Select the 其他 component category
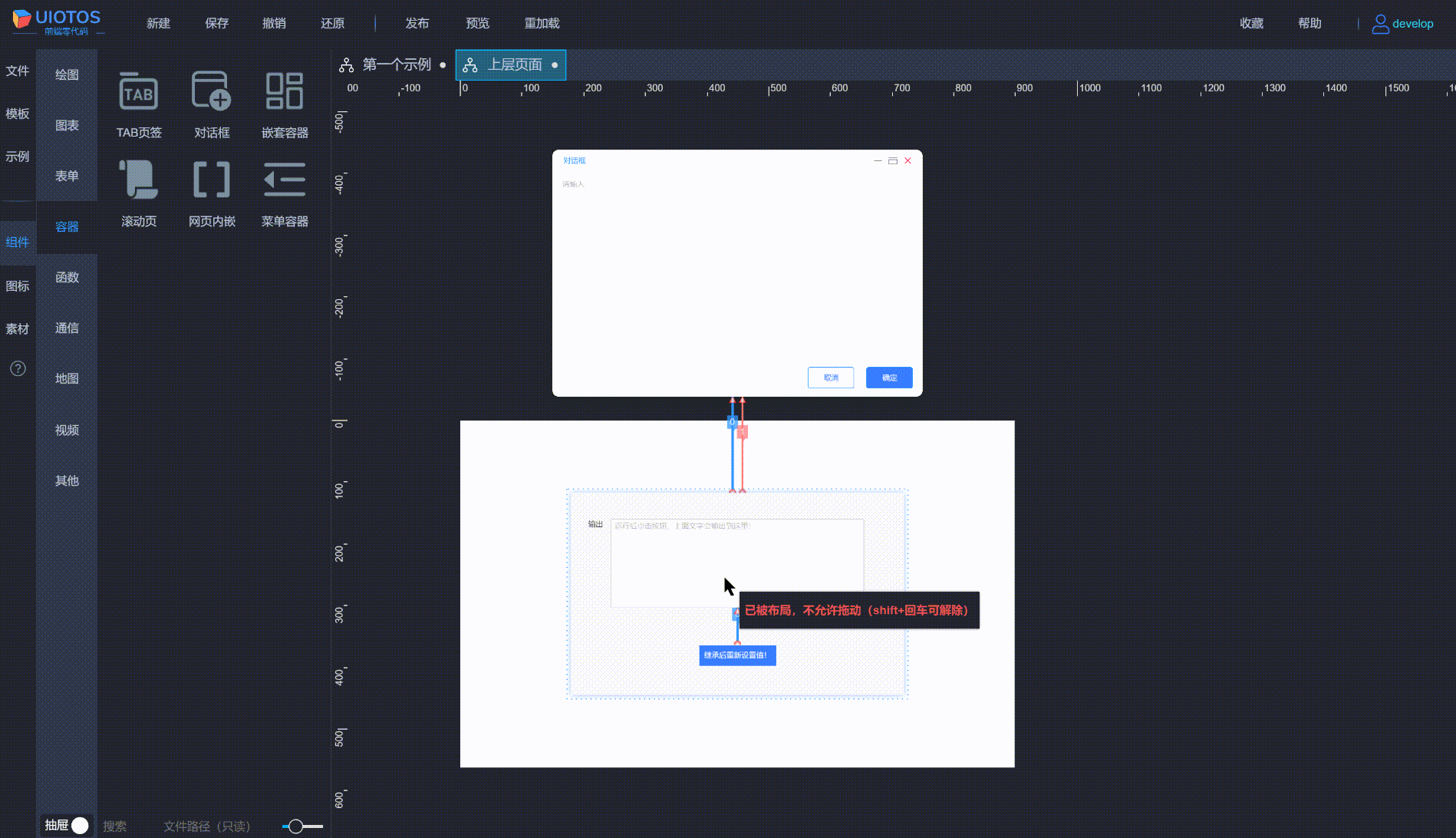The width and height of the screenshot is (1456, 838). 67,481
